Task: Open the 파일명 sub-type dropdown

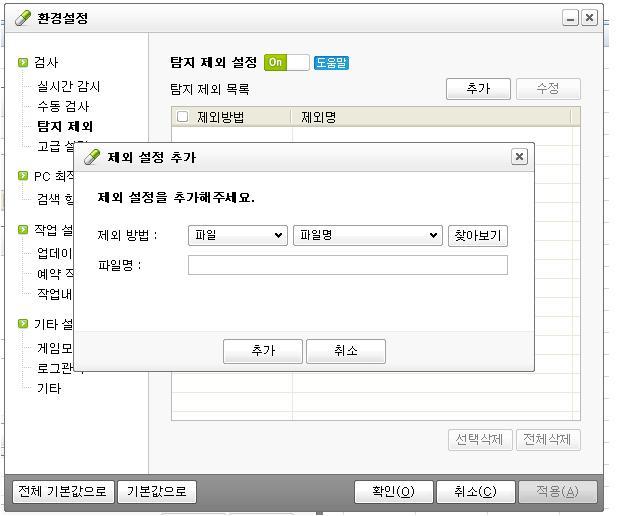Action: [x=368, y=236]
